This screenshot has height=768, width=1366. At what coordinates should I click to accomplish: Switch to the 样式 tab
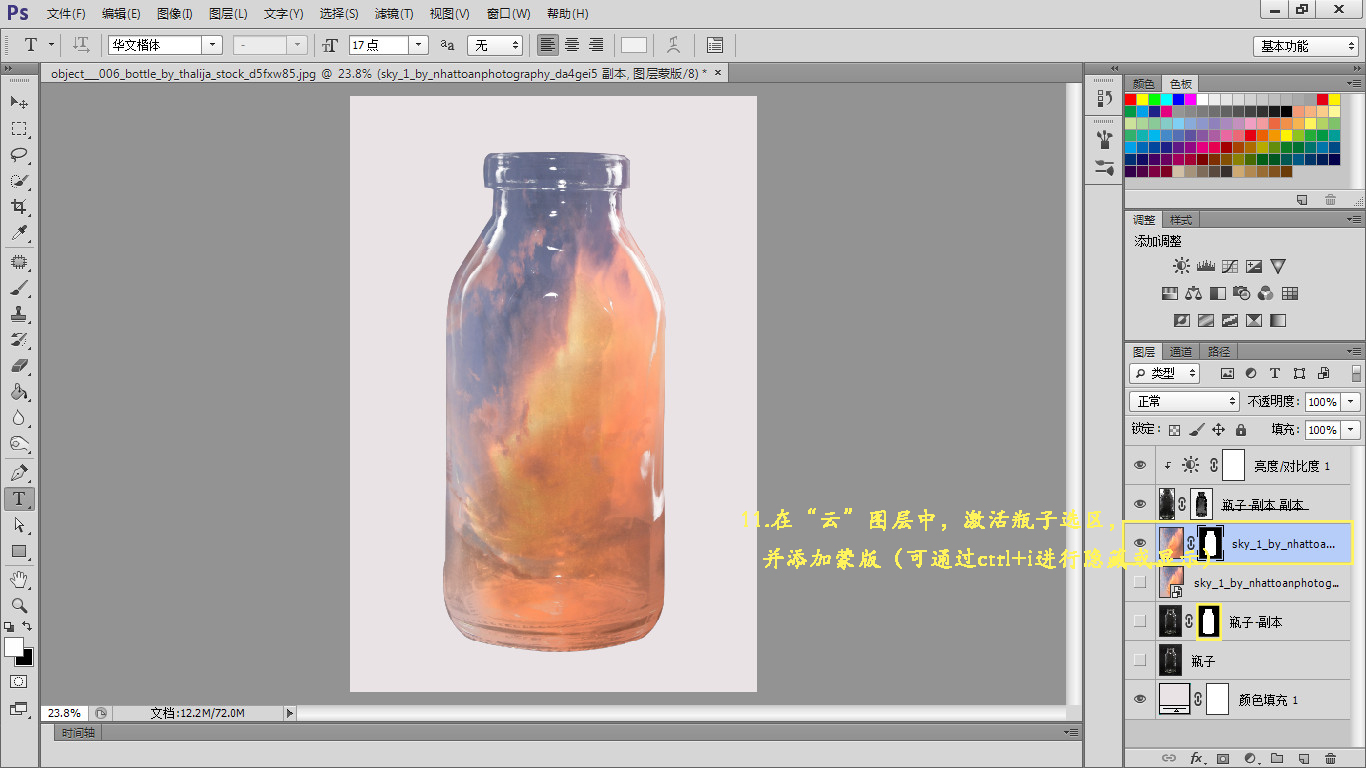(x=1181, y=220)
